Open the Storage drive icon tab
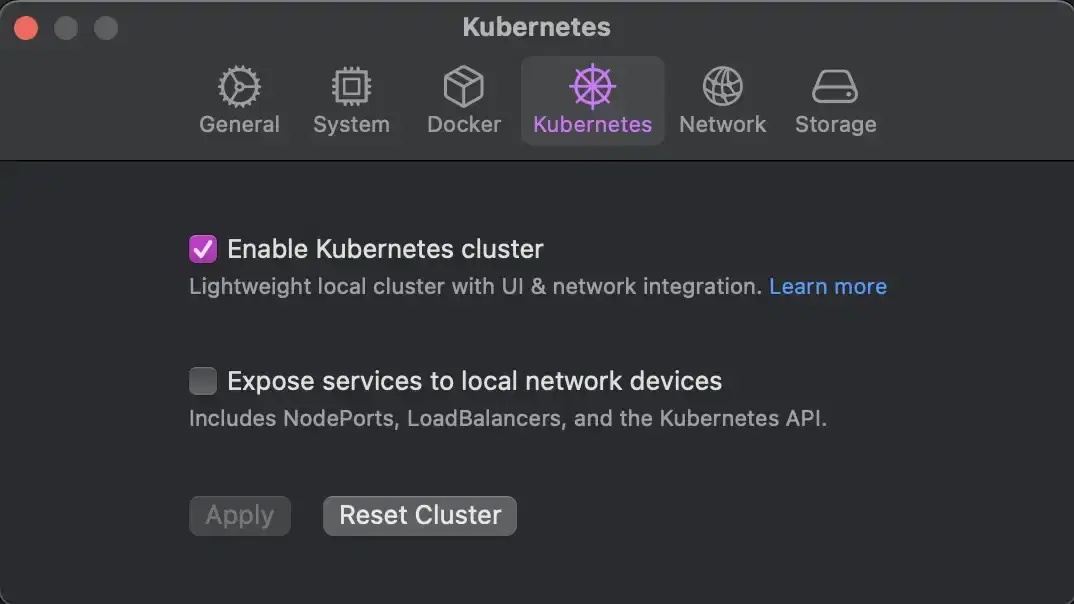 835,87
